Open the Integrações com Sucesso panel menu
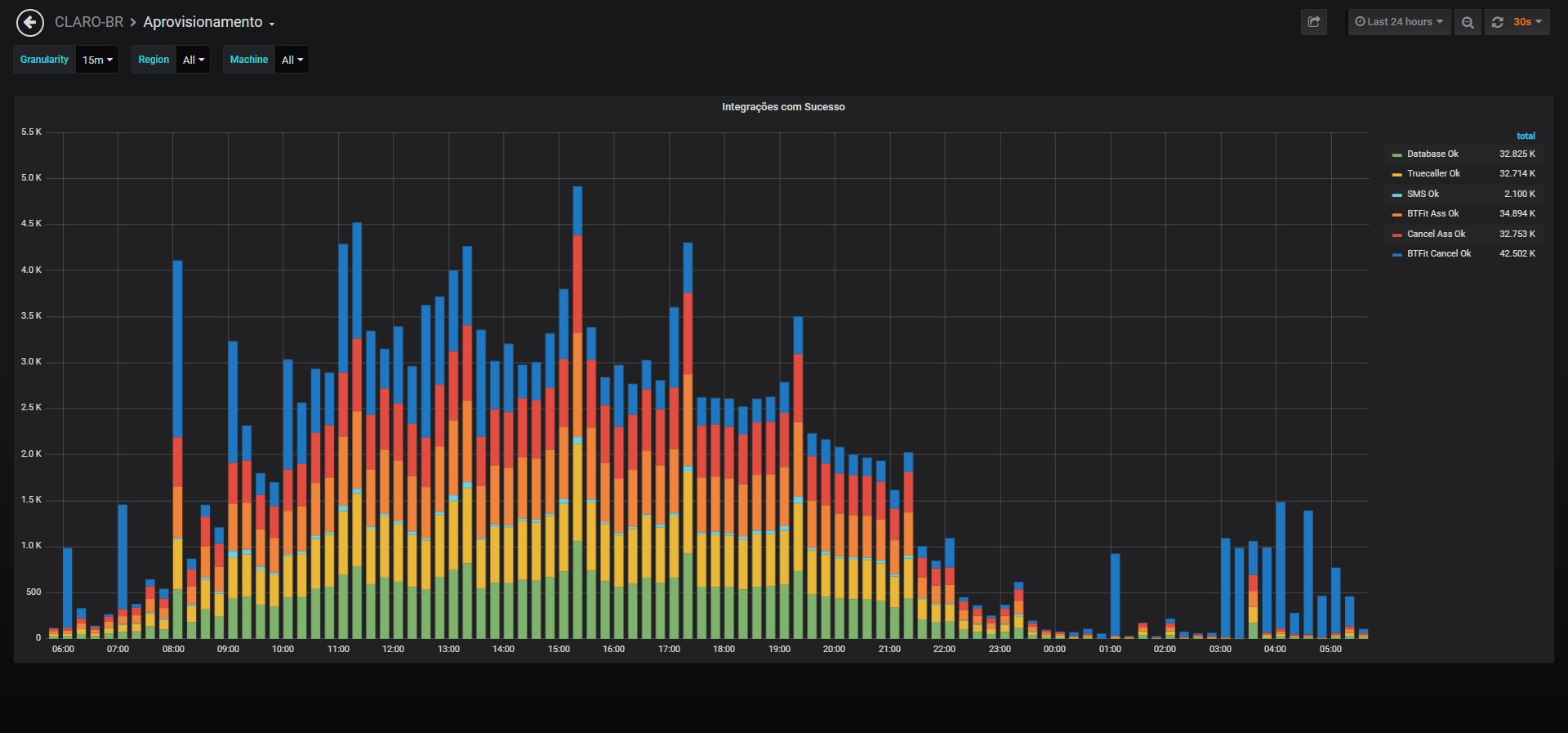 (x=783, y=107)
